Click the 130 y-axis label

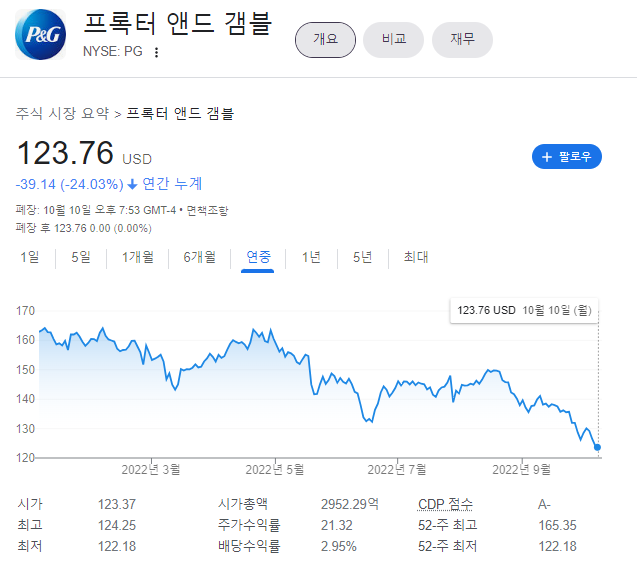[26, 429]
